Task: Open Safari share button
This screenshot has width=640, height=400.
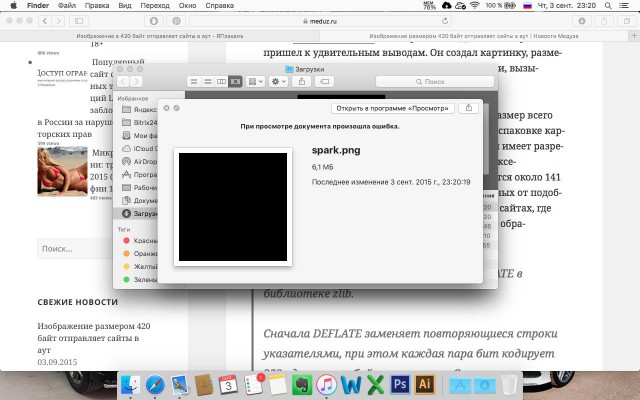Action: click(604, 21)
